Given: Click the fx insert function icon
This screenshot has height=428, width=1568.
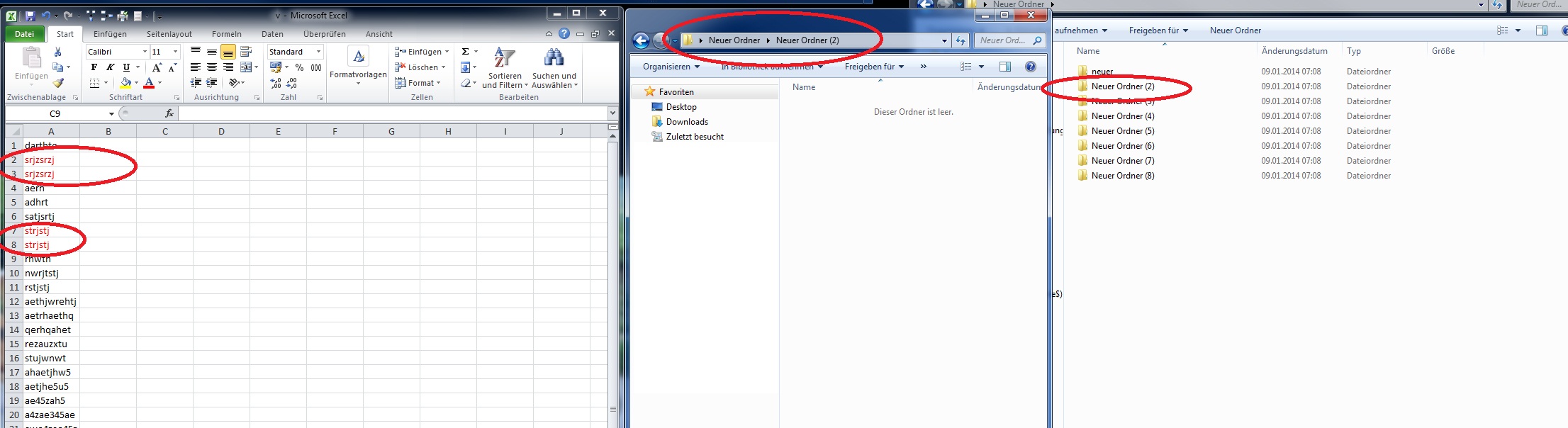Looking at the screenshot, I should [169, 113].
